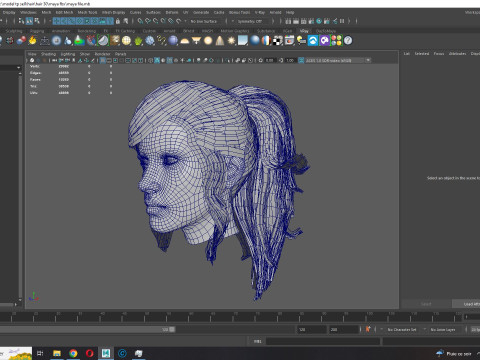The width and height of the screenshot is (480, 360).
Task: Click the four colored dots shelf icon
Action: [x=336, y=41]
